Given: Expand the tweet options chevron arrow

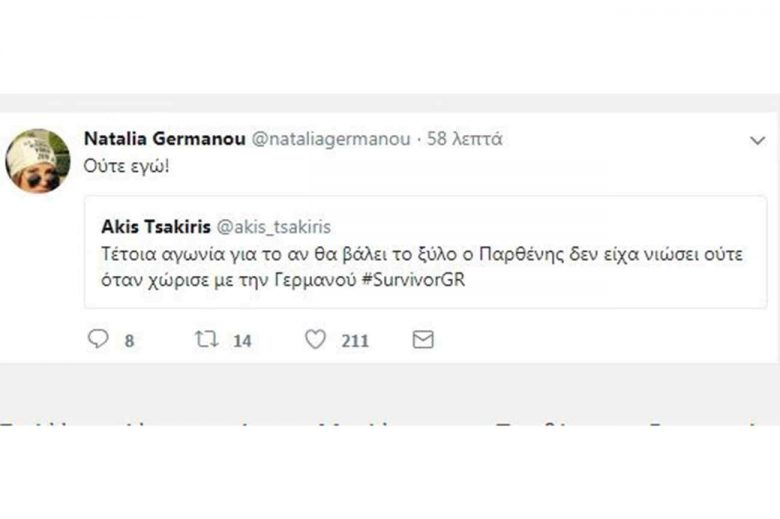Looking at the screenshot, I should tap(757, 141).
